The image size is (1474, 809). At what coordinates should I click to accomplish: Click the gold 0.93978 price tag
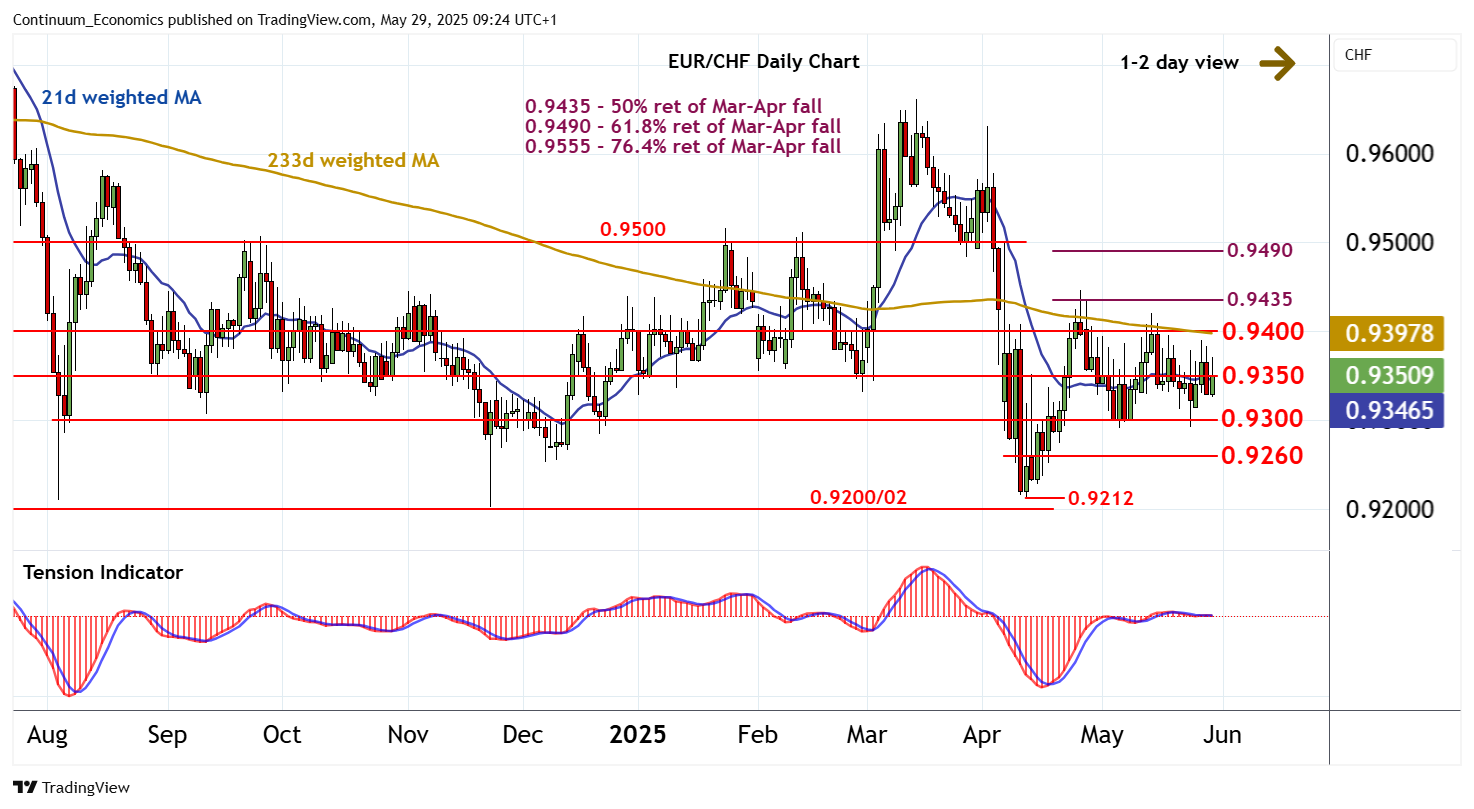1395,333
